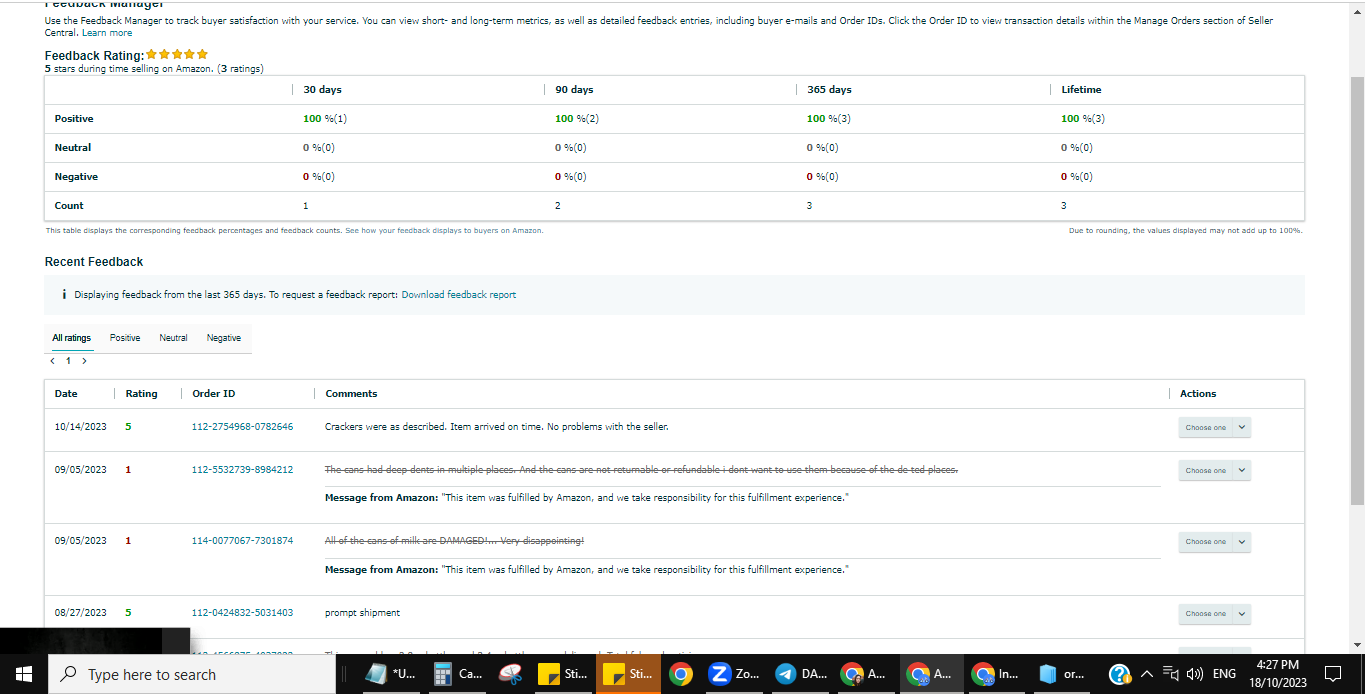1365x694 pixels.
Task: Switch to the Neutral feedback tab
Action: tap(173, 338)
